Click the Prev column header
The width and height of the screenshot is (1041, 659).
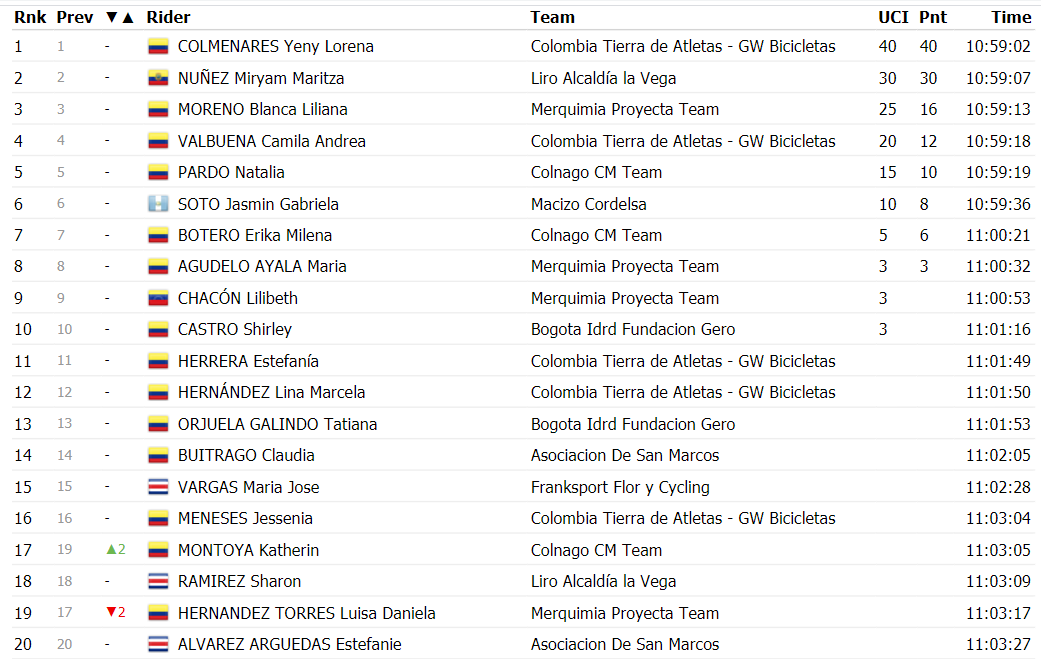click(75, 17)
